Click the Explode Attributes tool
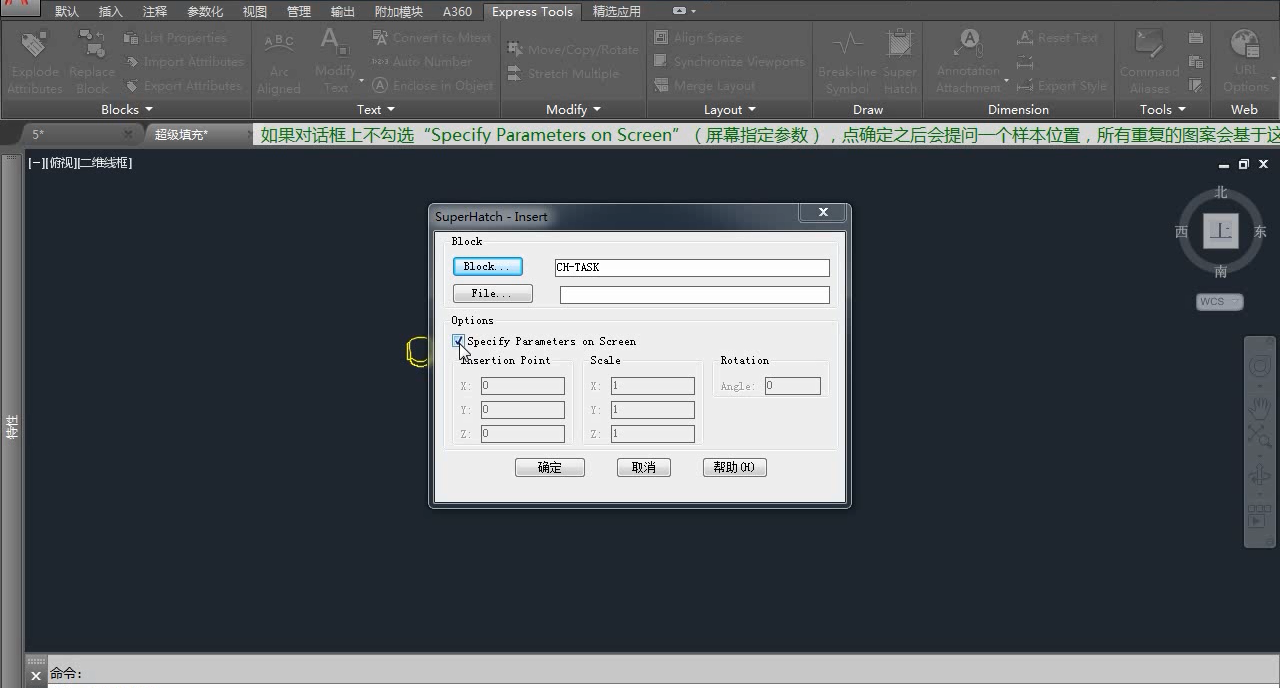1280x688 pixels. pyautogui.click(x=35, y=62)
